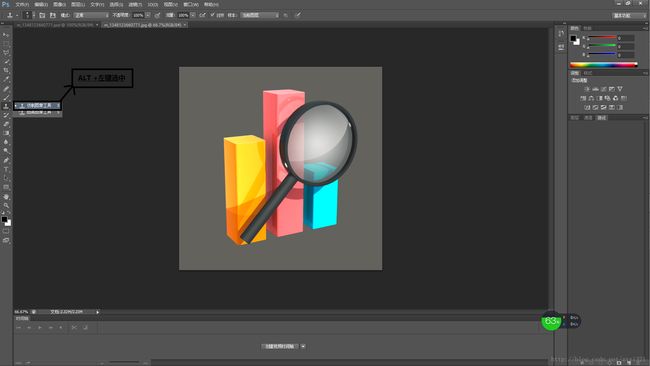Add a Curves adjustment

pyautogui.click(x=604, y=89)
